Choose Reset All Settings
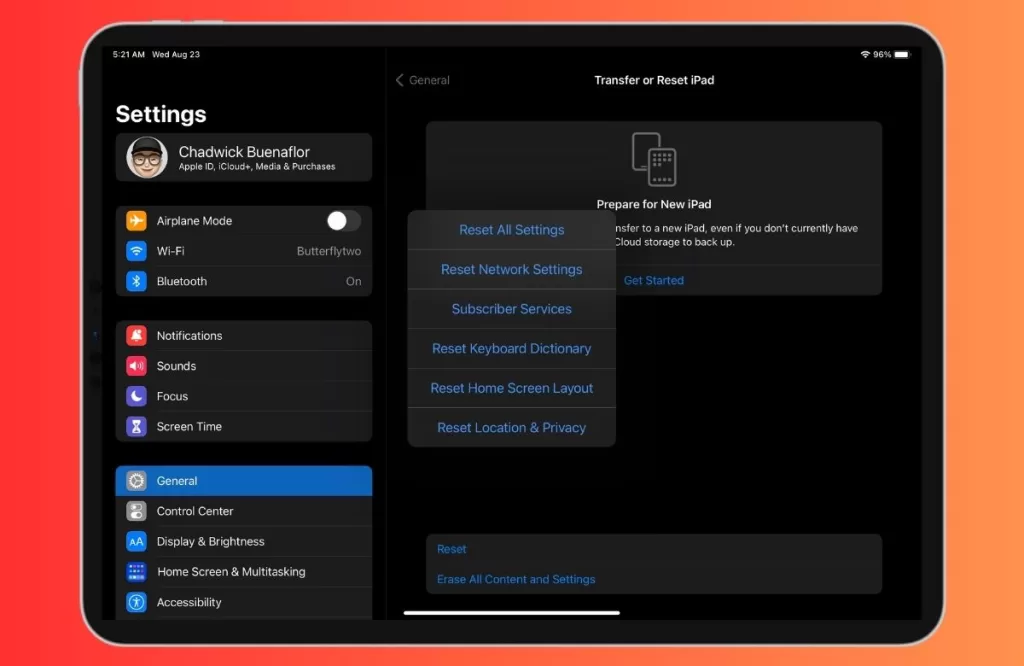 (511, 230)
